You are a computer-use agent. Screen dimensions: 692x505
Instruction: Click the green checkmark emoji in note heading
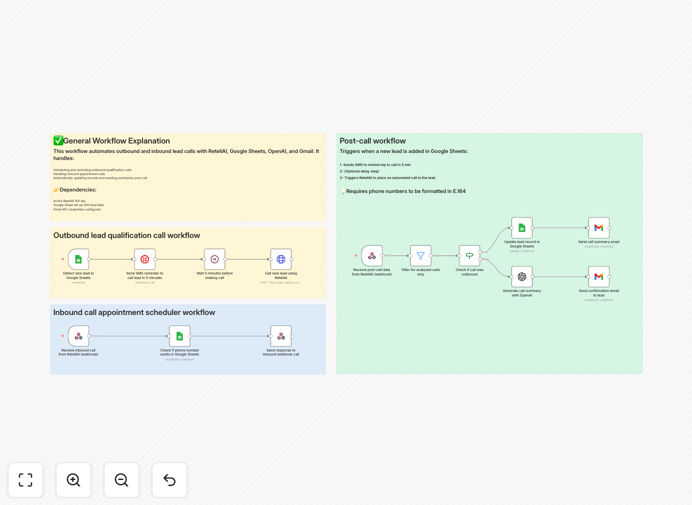[x=58, y=140]
